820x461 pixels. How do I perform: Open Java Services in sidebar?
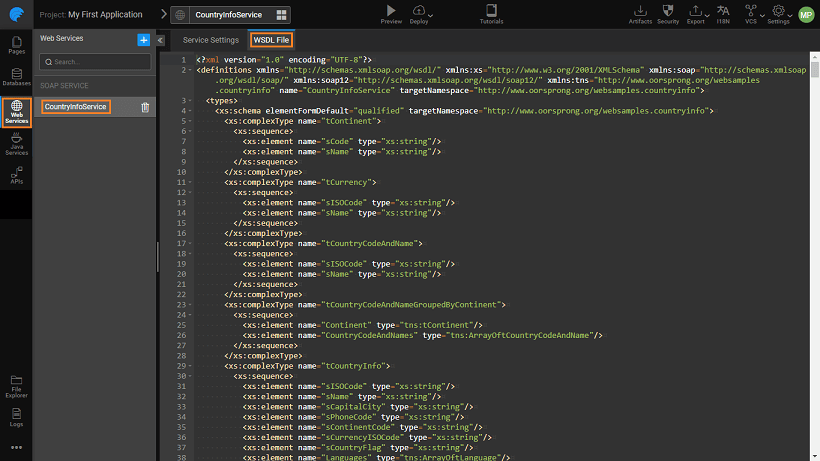tap(16, 144)
